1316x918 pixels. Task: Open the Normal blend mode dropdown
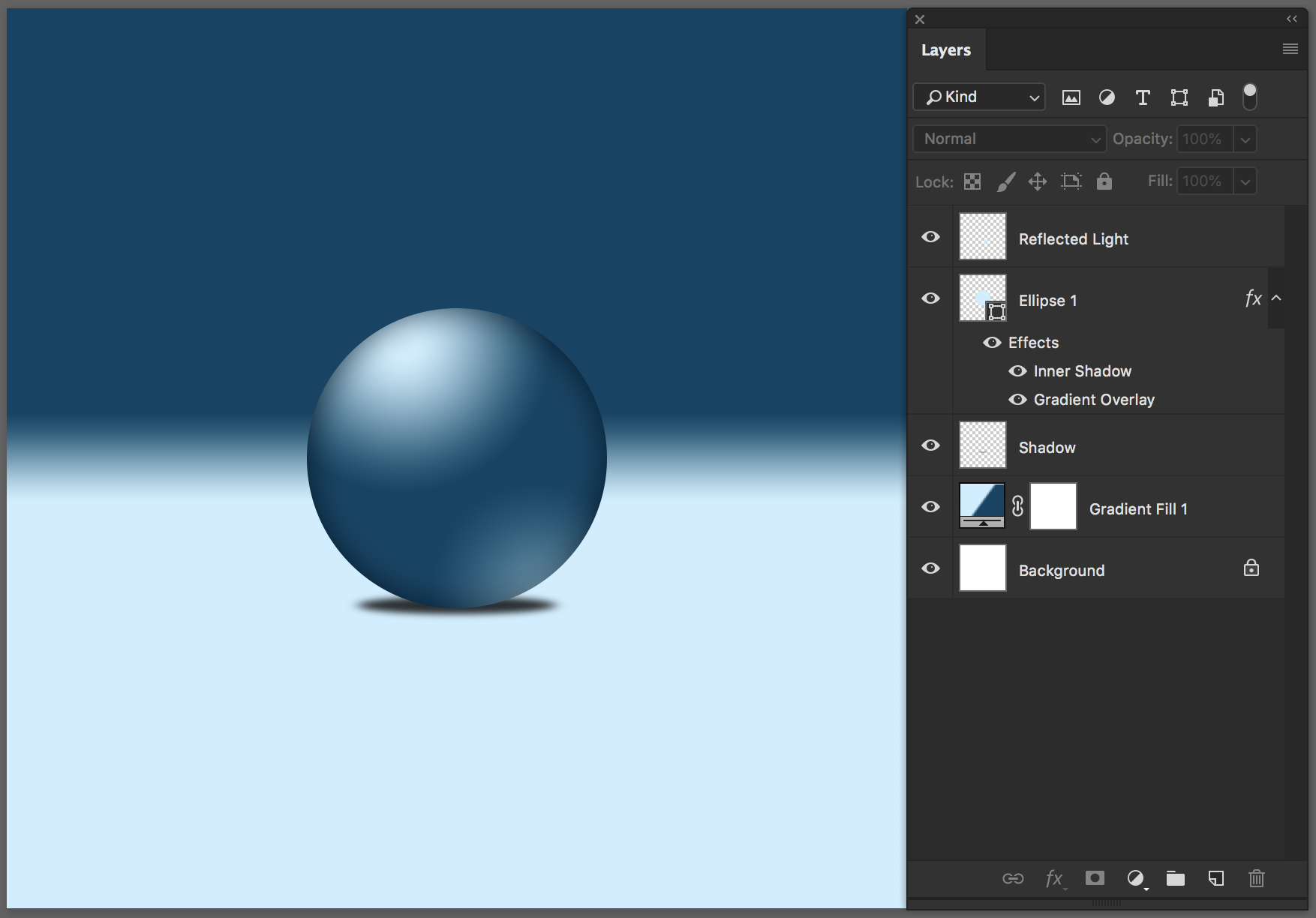click(x=1009, y=139)
